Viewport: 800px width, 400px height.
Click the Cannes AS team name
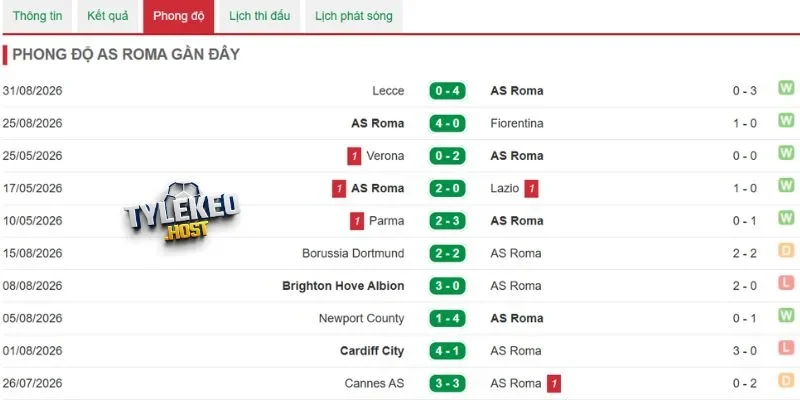click(x=374, y=383)
